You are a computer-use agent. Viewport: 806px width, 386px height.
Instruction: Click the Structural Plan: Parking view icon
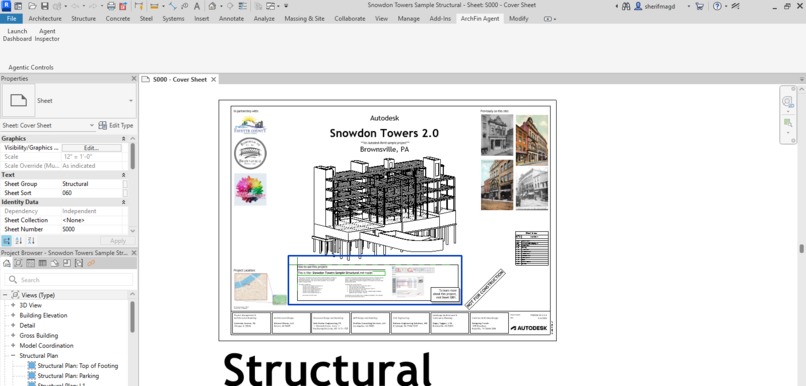pyautogui.click(x=31, y=376)
